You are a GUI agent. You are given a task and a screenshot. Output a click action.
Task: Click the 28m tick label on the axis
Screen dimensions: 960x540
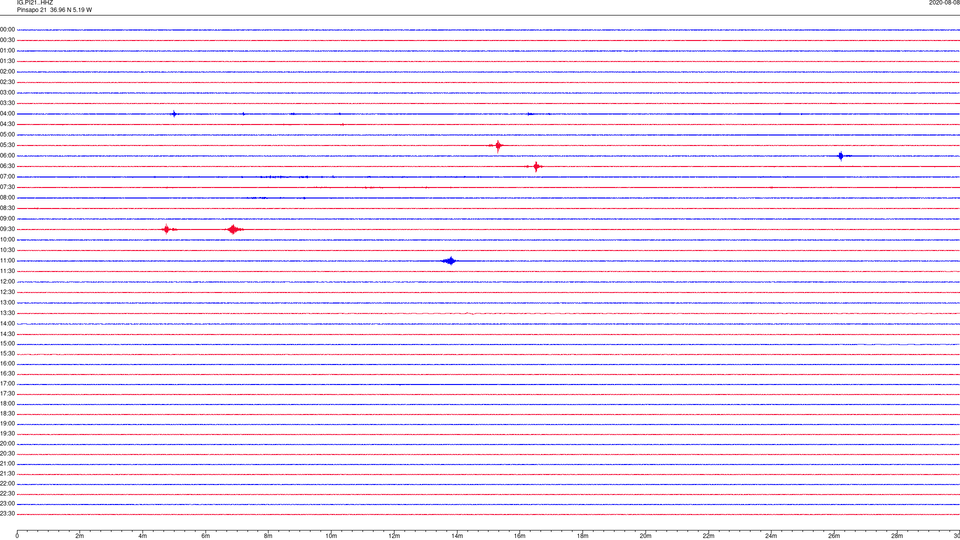[x=897, y=536]
